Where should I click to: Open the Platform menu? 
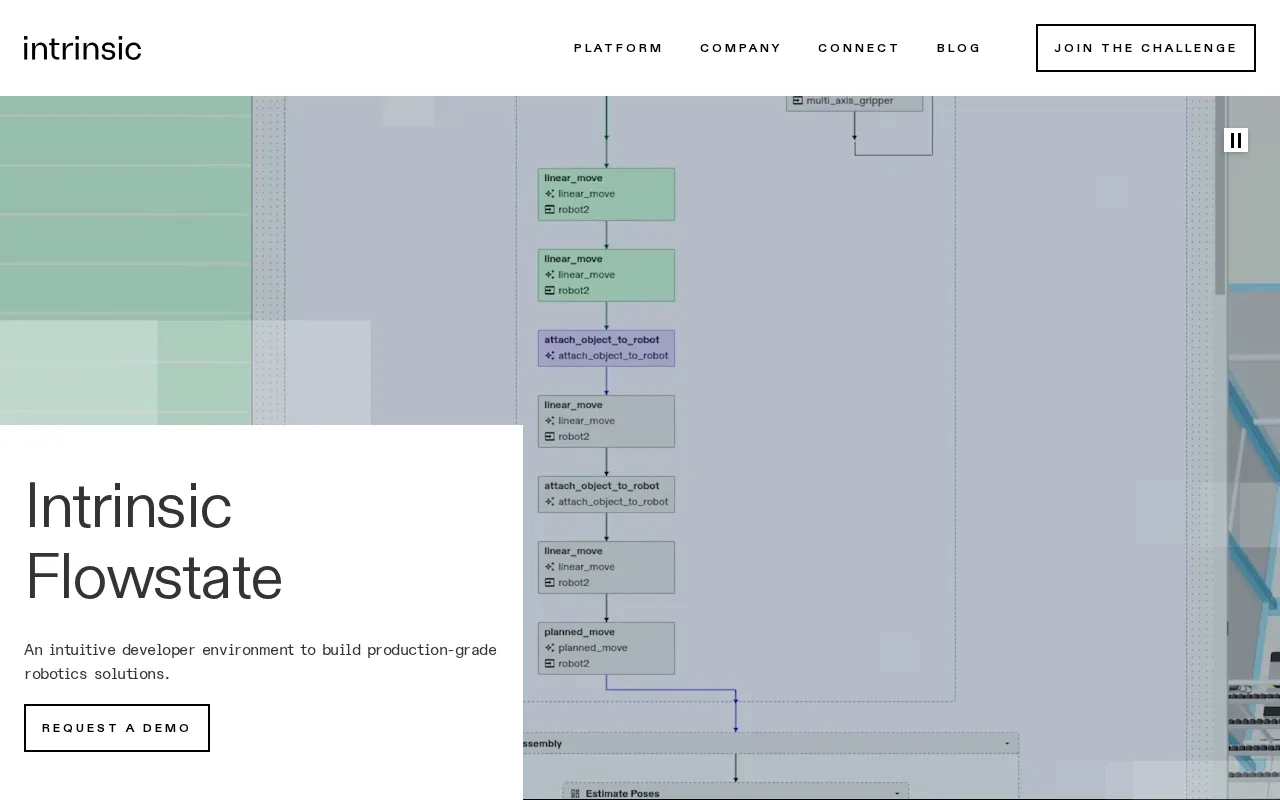click(618, 48)
